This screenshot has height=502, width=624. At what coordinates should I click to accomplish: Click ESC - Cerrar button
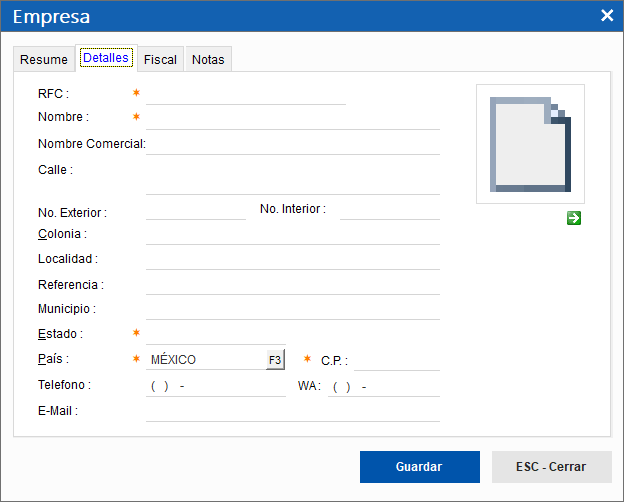[551, 467]
